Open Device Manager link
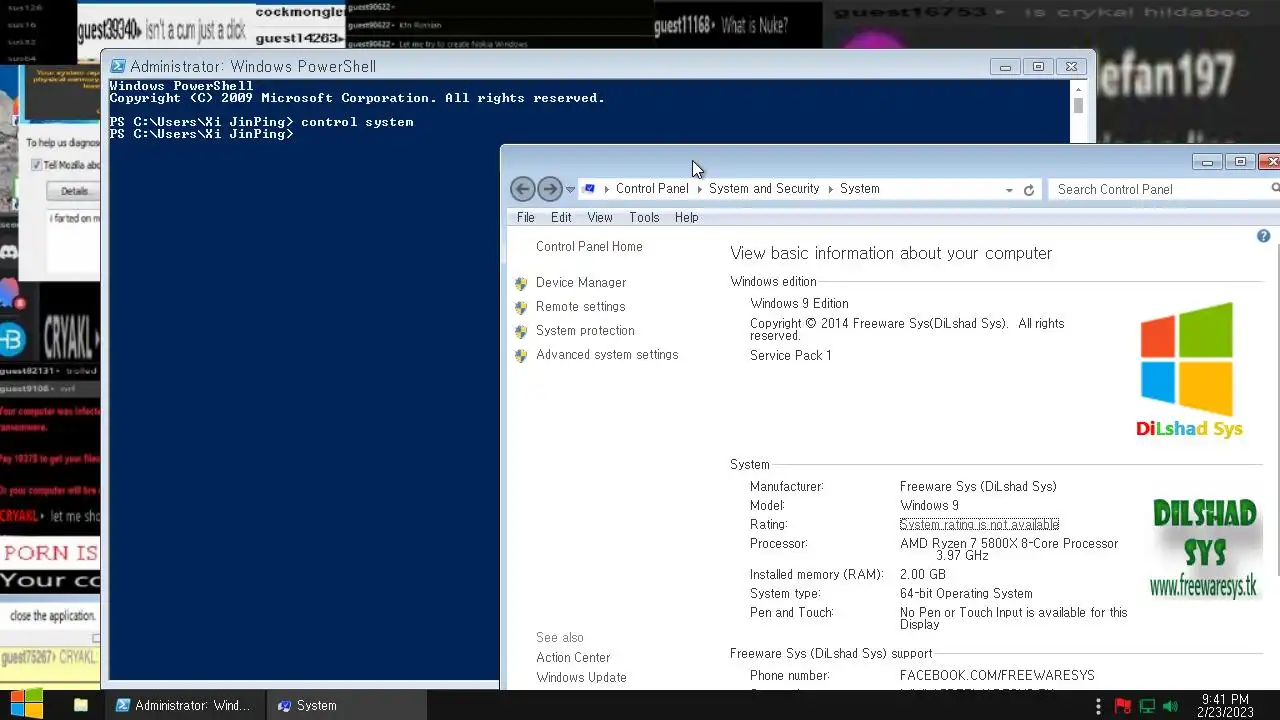Viewport: 1280px width, 720px height. click(x=581, y=282)
